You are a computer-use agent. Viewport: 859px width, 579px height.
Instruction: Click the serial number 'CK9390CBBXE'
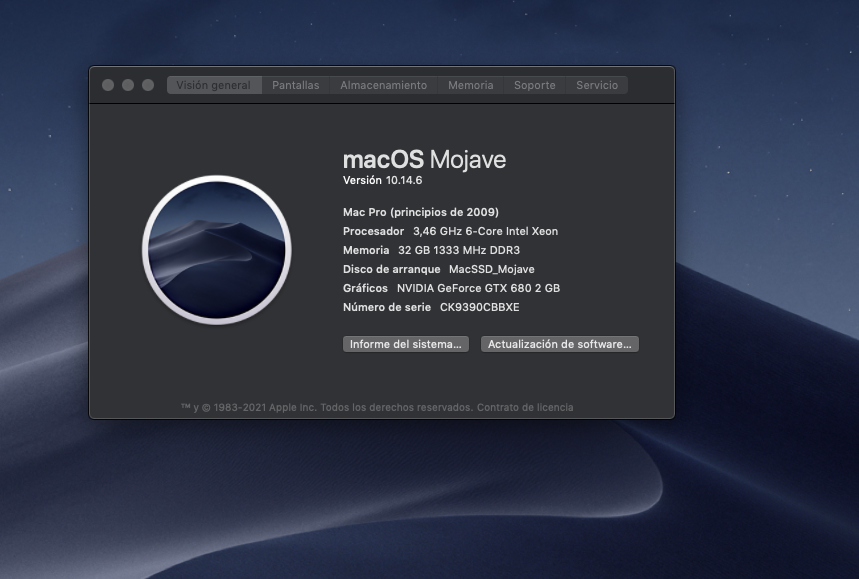pyautogui.click(x=479, y=307)
